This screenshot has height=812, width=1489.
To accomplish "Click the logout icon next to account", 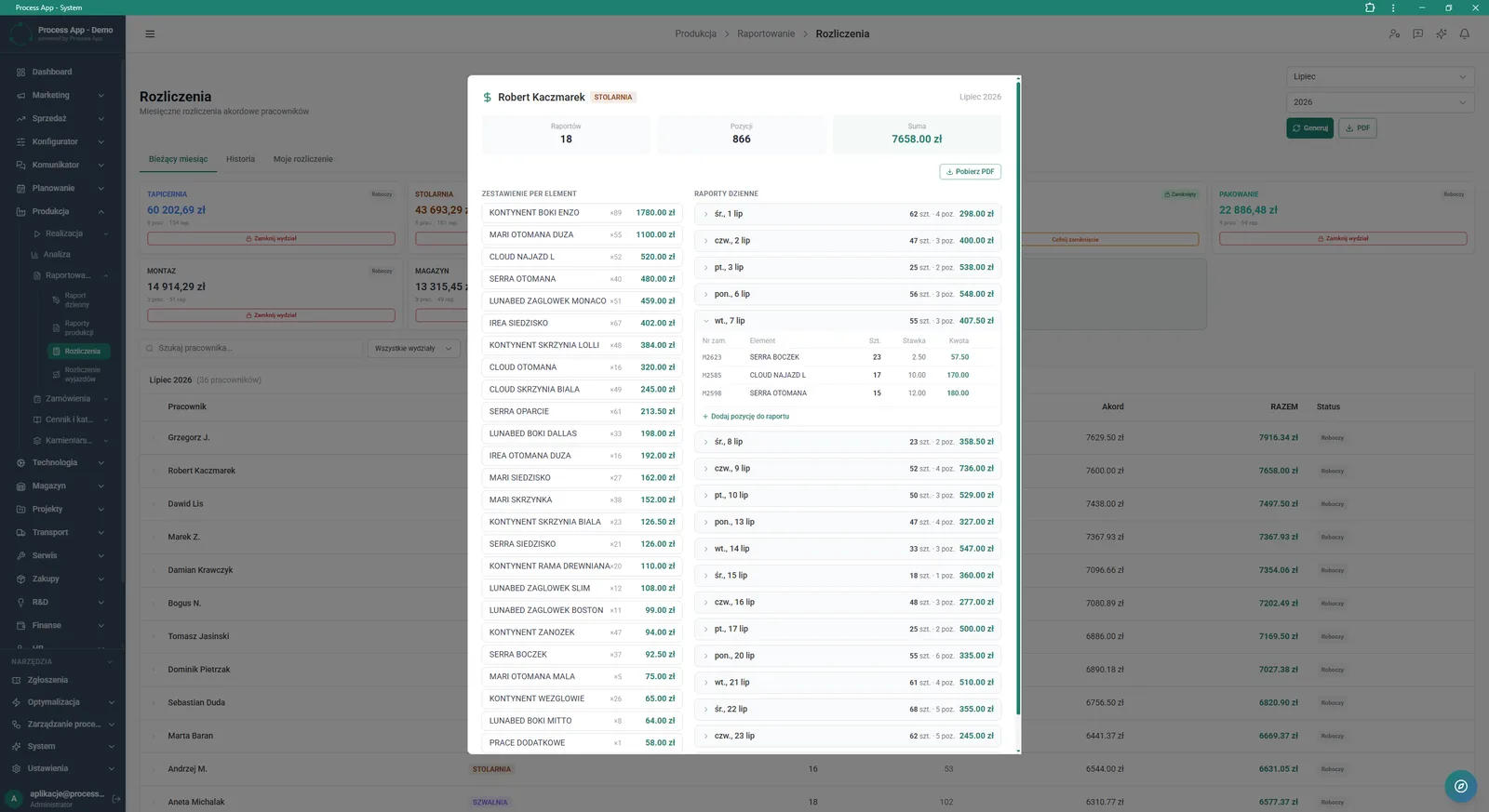I will coord(116,798).
